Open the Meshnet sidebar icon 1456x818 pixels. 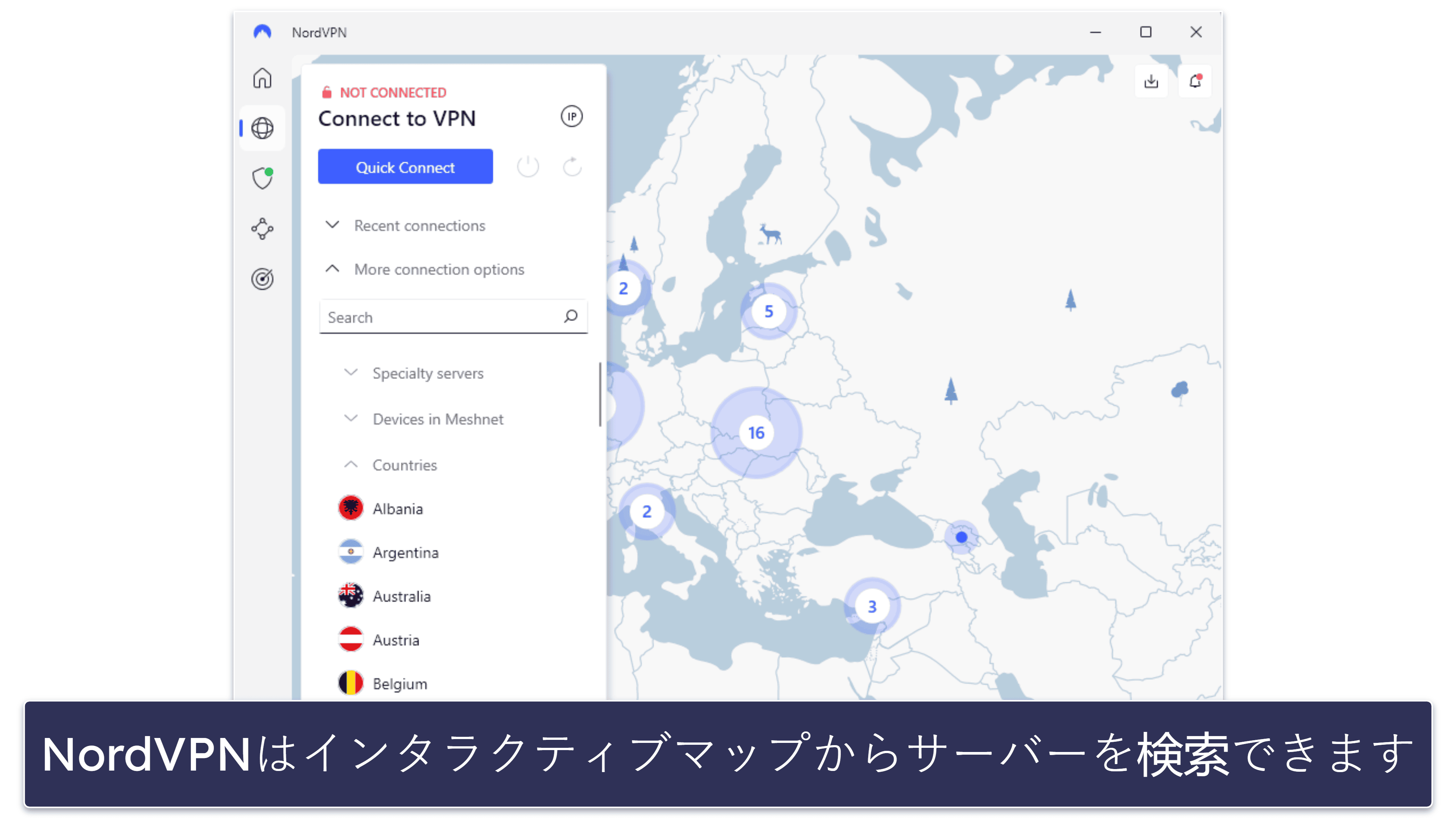click(x=262, y=228)
